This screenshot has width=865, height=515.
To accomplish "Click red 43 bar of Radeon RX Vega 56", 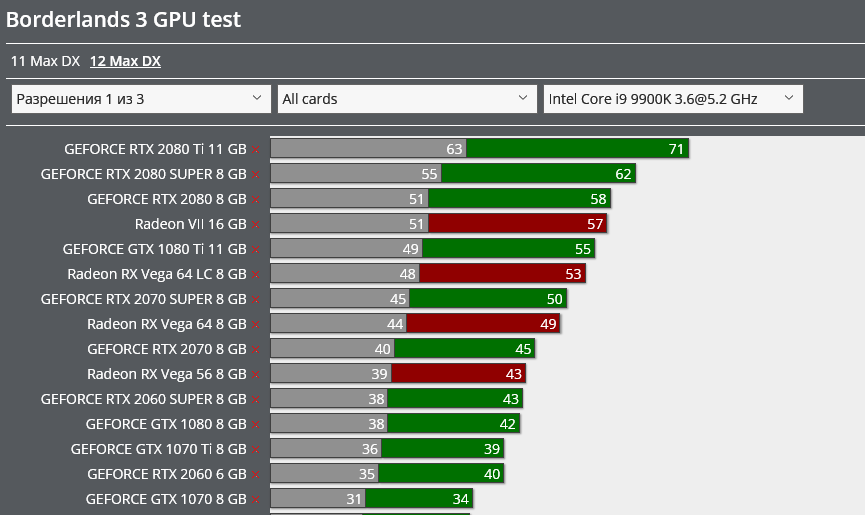I will point(458,373).
